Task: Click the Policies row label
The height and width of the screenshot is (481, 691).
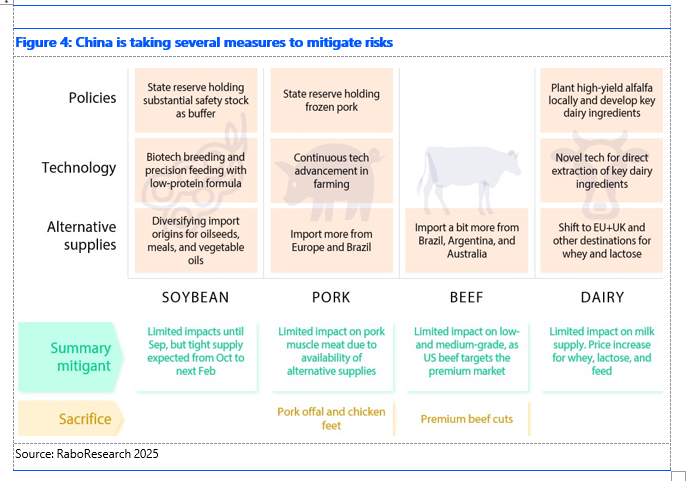Action: point(92,98)
